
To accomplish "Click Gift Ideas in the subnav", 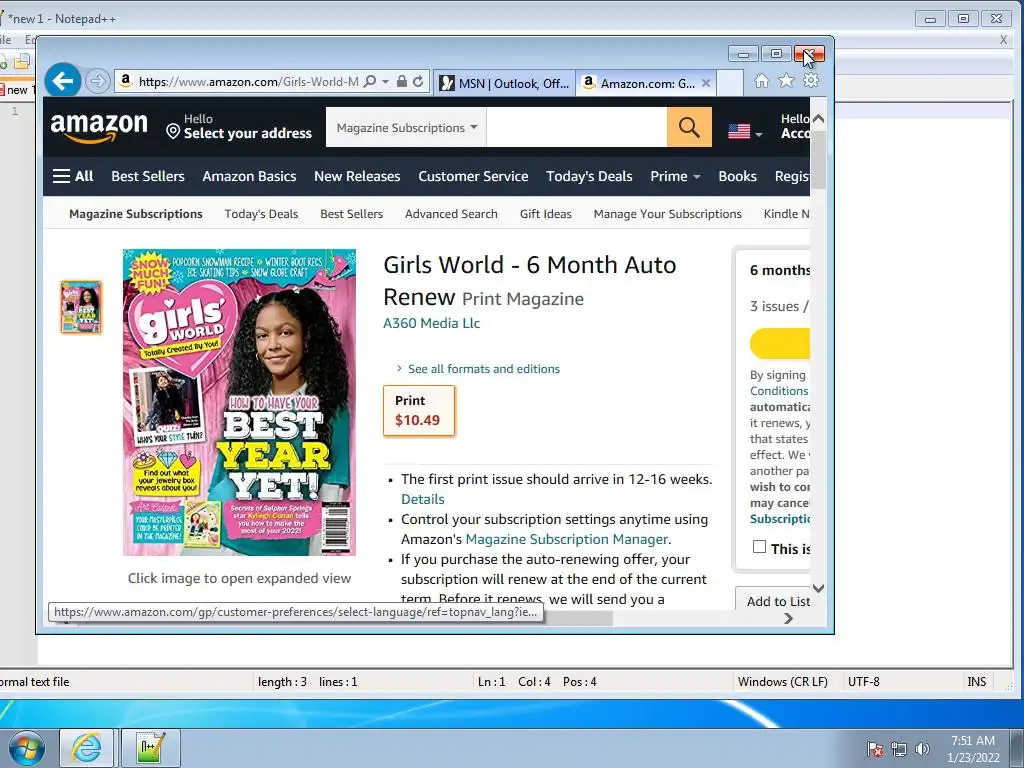I will 545,214.
